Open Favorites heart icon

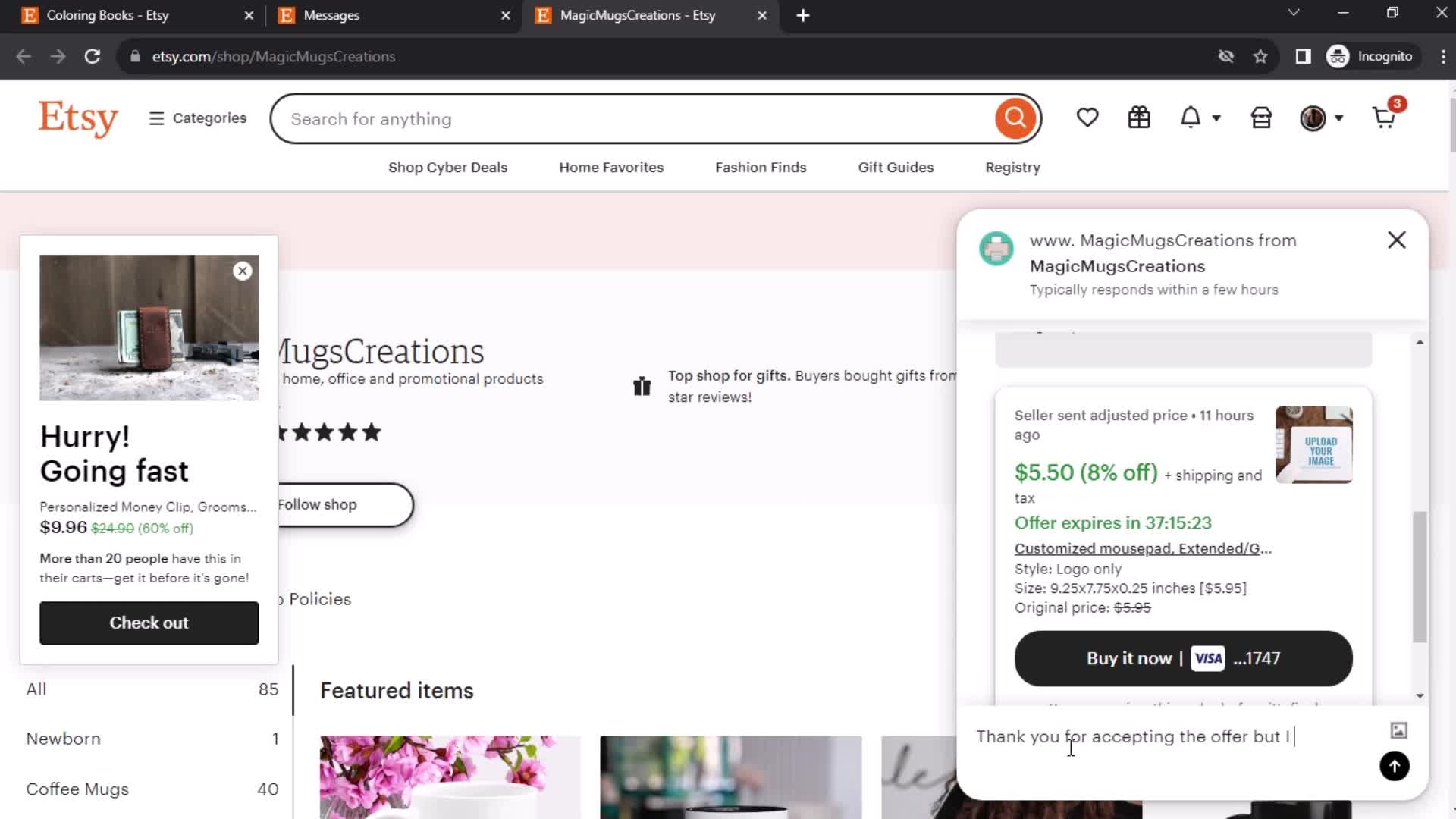tap(1087, 118)
